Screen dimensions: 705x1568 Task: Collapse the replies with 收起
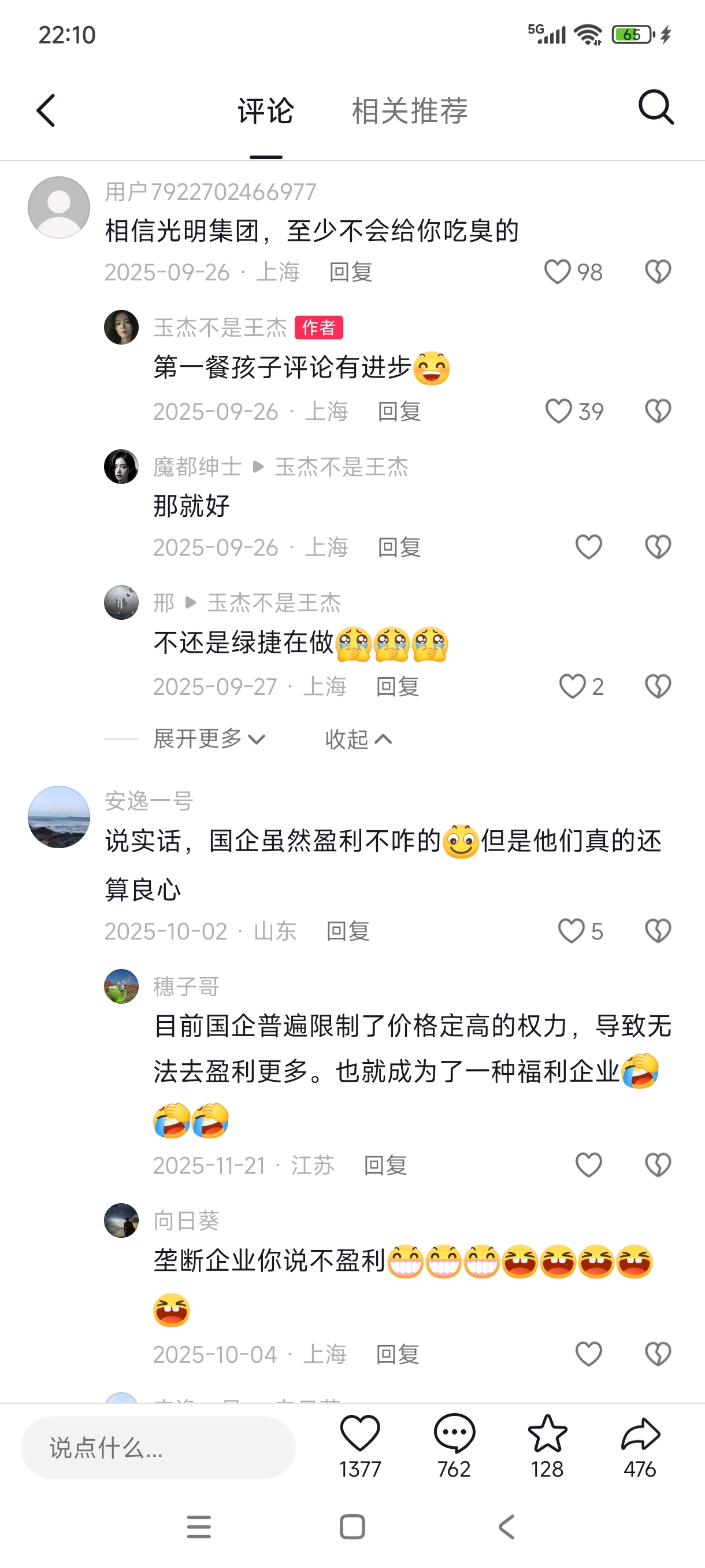click(x=358, y=739)
